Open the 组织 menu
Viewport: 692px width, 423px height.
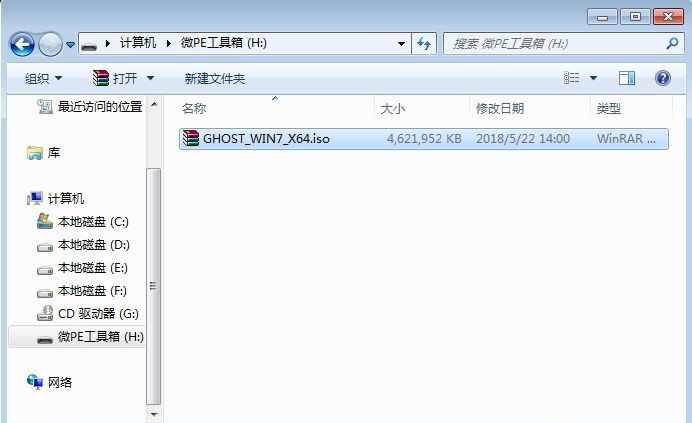click(43, 79)
